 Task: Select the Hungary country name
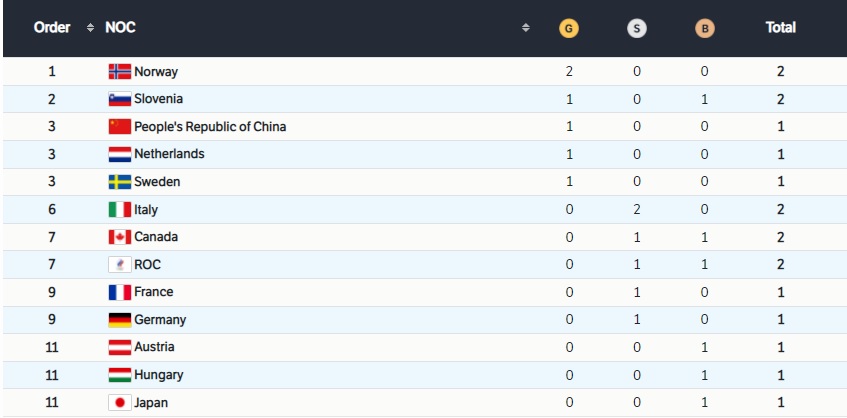coord(158,375)
